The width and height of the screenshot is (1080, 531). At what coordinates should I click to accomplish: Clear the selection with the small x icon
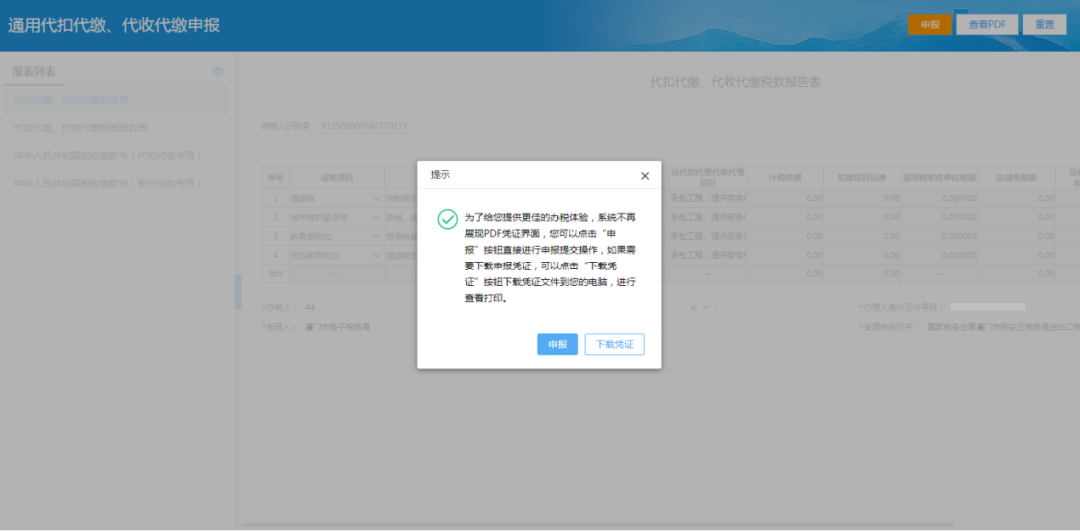click(x=694, y=307)
